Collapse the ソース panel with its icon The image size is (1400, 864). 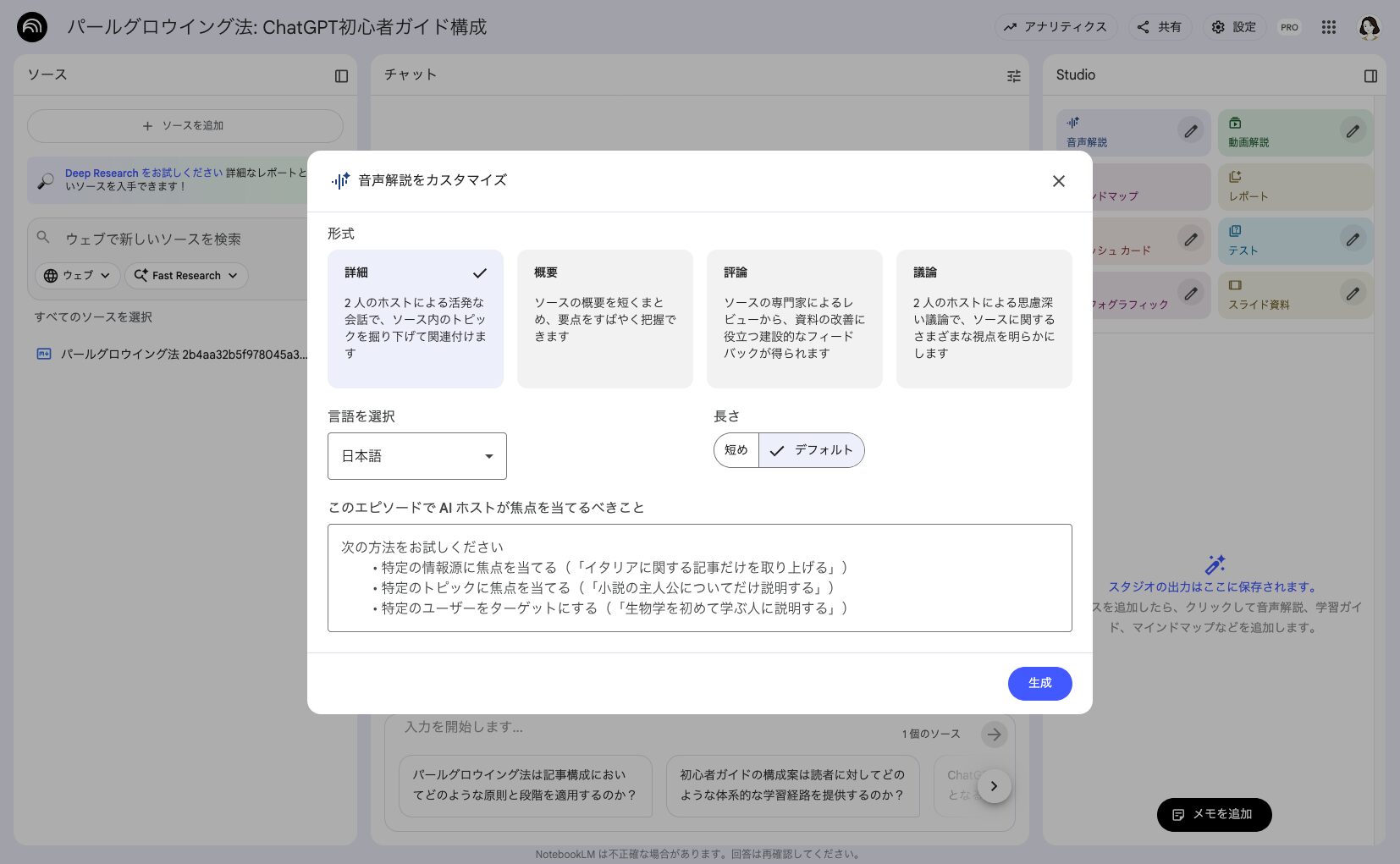pos(341,75)
